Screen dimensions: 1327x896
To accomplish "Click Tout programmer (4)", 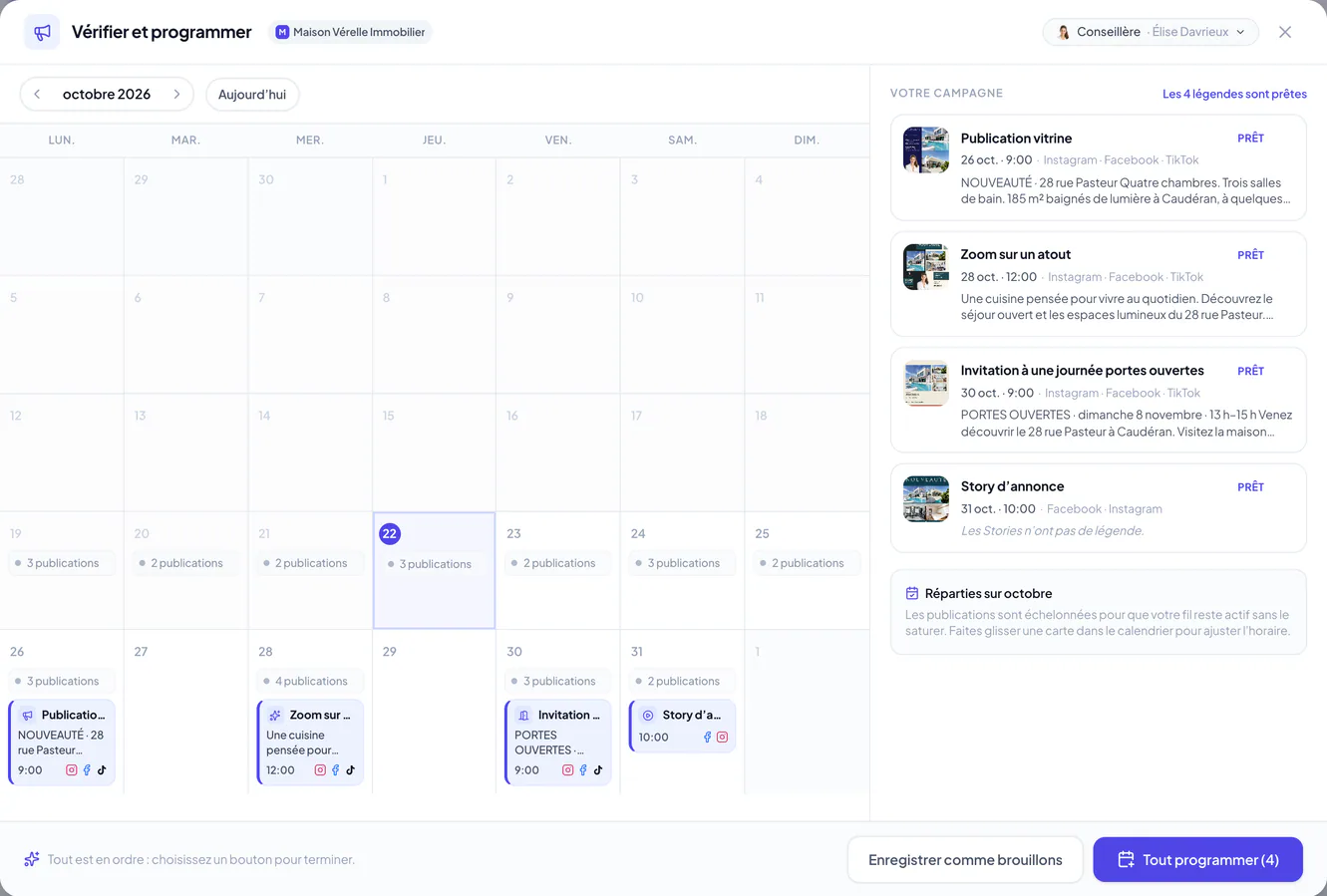I will (1197, 859).
